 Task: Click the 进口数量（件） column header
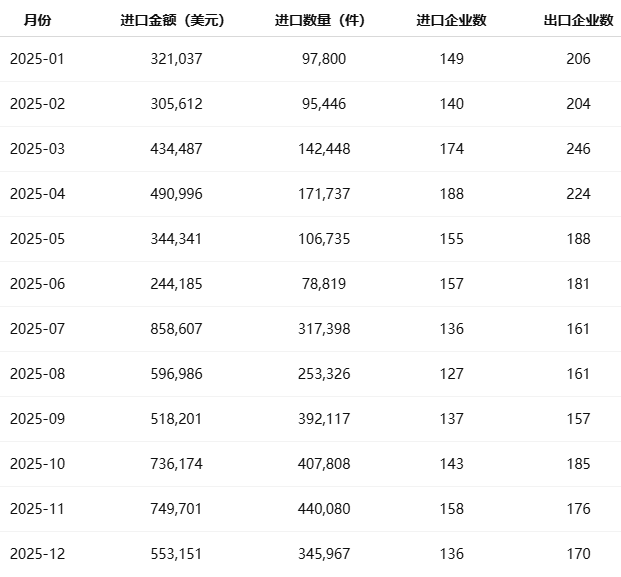(x=324, y=20)
